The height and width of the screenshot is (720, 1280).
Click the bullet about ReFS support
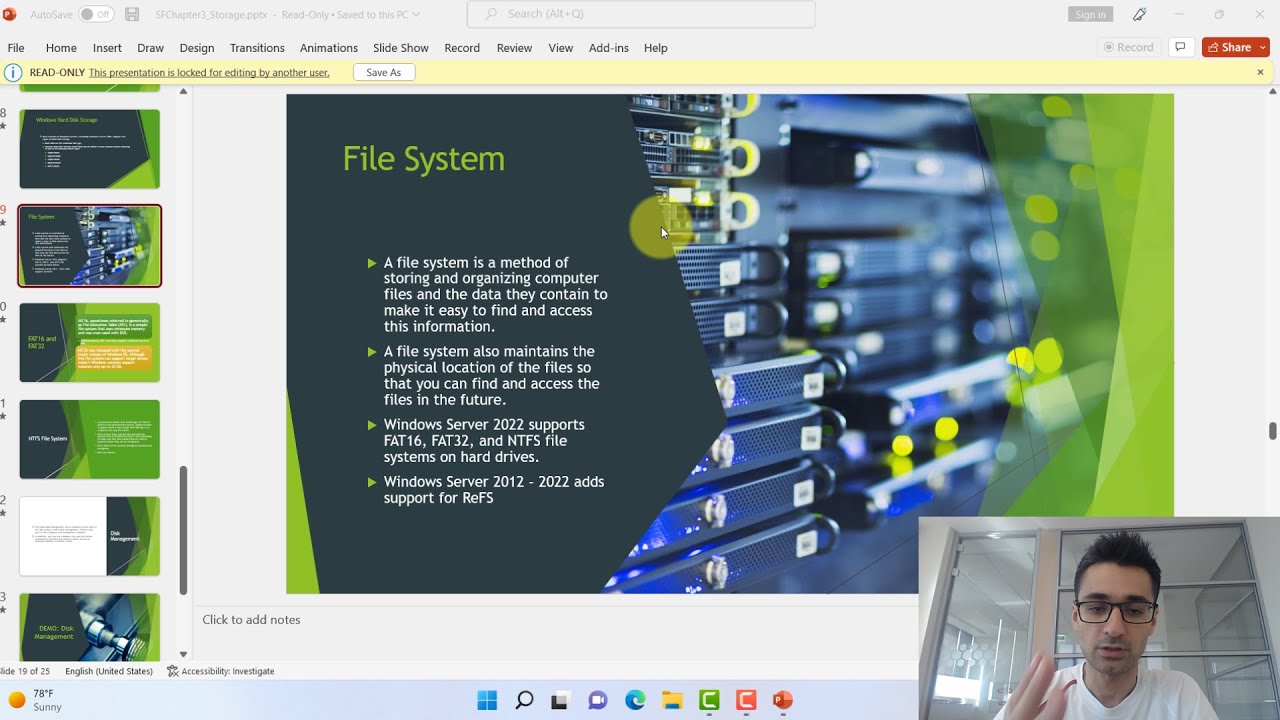click(494, 490)
